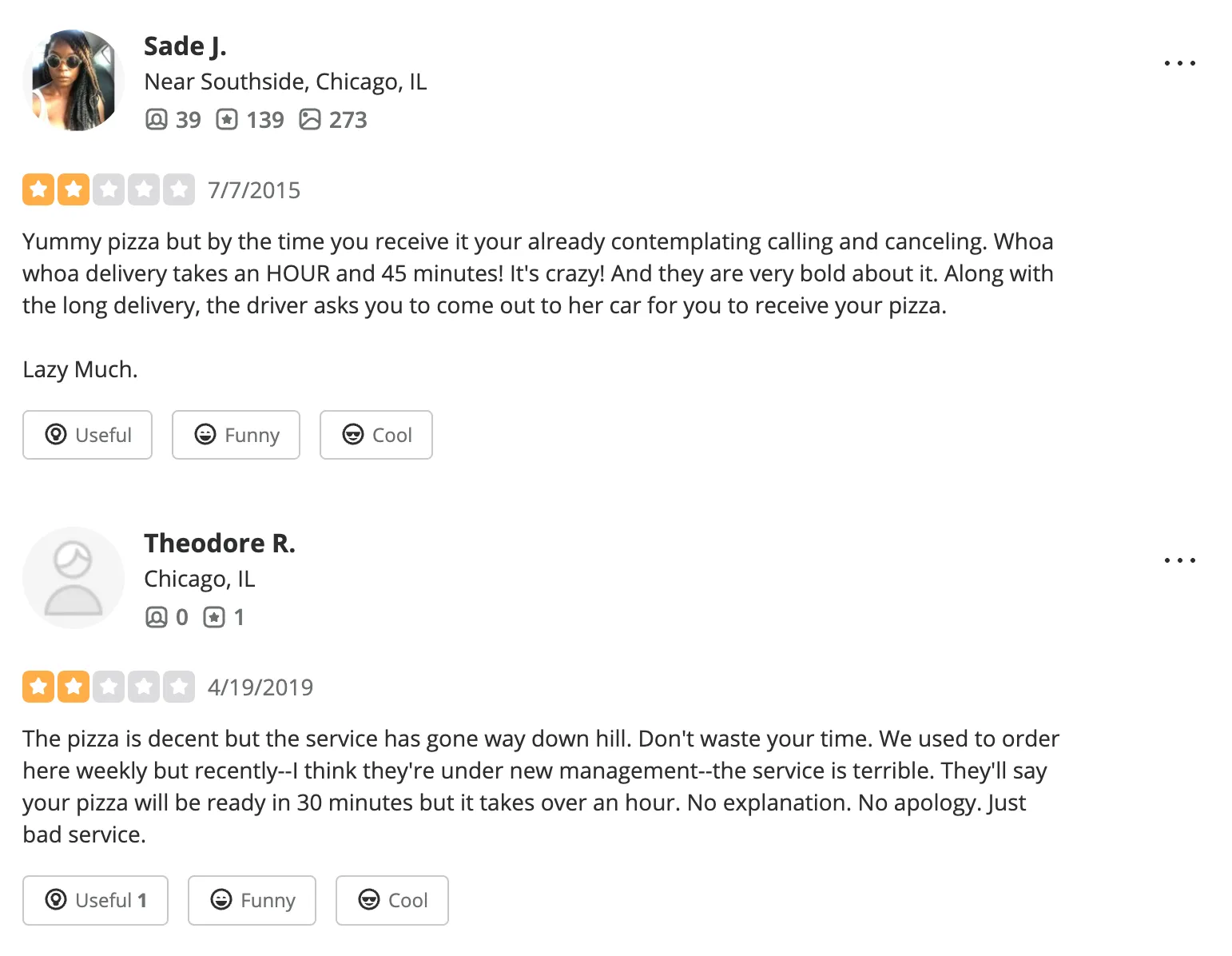The width and height of the screenshot is (1232, 956).
Task: Click Theodore R.'s friends count icon
Action: click(x=157, y=617)
